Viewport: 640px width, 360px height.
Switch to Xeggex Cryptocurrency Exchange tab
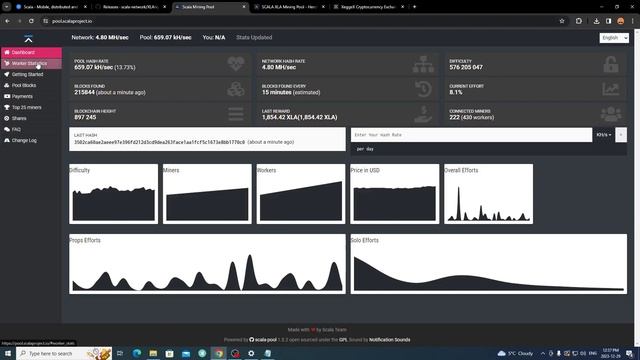pos(368,7)
